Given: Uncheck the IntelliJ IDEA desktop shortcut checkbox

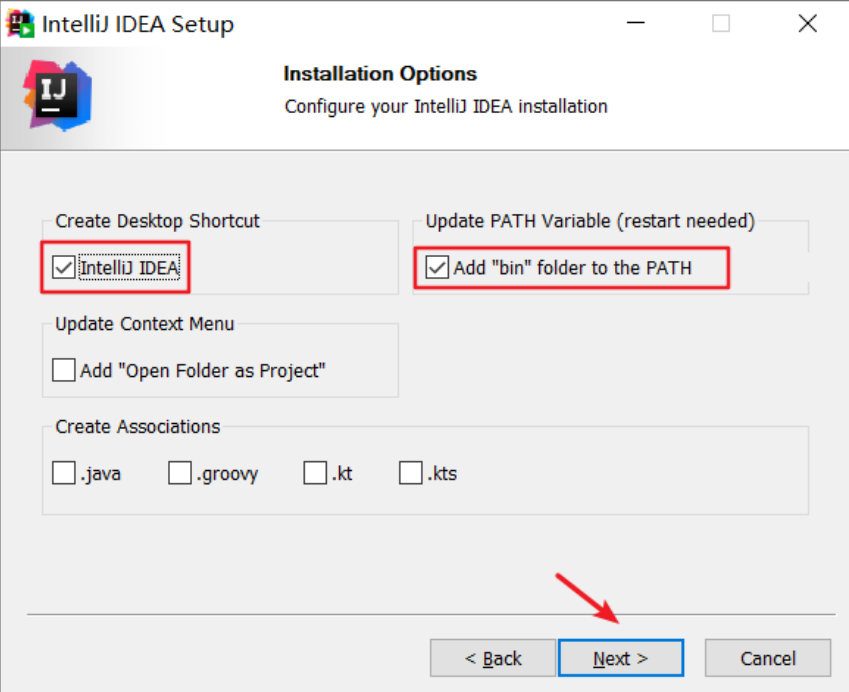Looking at the screenshot, I should (64, 267).
